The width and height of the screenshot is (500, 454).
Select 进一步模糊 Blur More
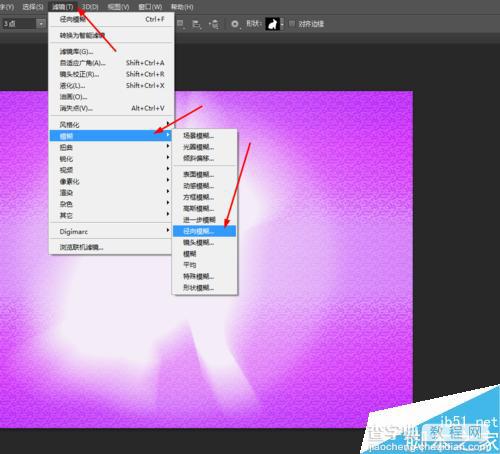(205, 219)
